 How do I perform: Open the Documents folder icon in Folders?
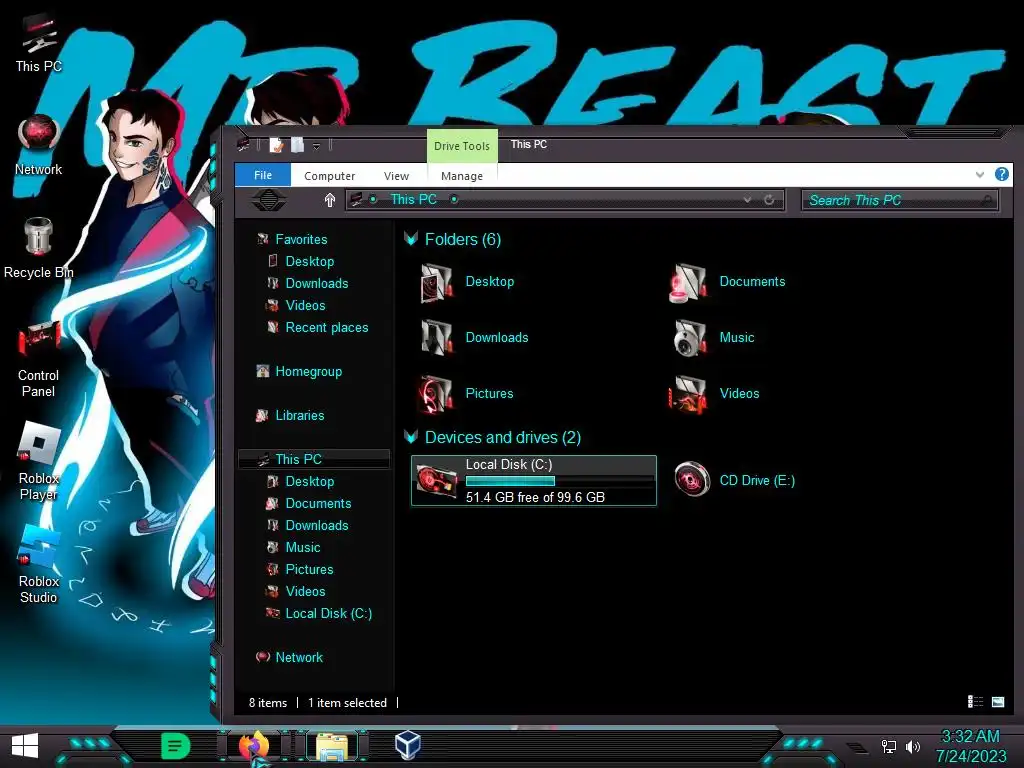tap(688, 283)
